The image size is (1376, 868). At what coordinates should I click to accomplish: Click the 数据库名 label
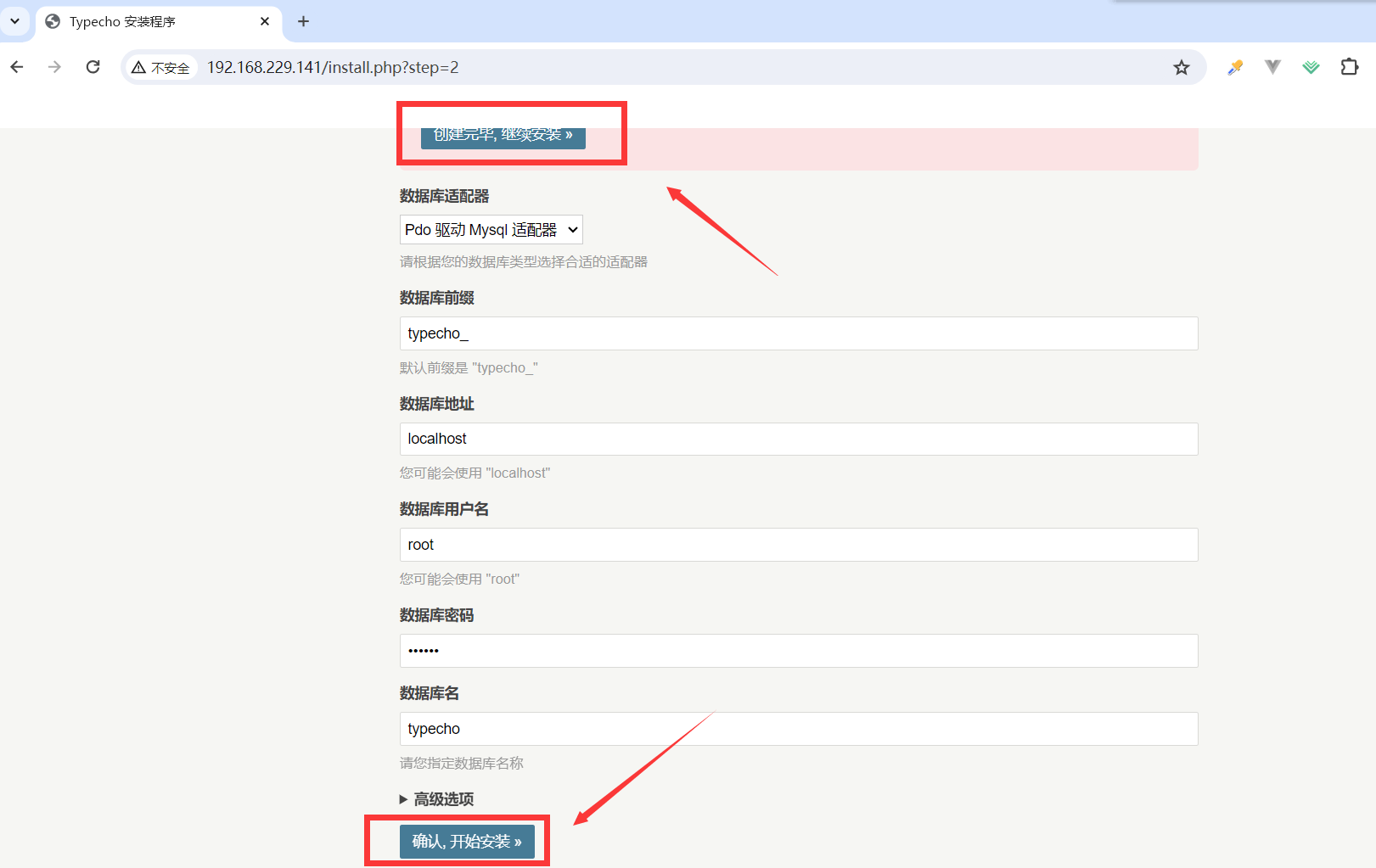pos(430,693)
